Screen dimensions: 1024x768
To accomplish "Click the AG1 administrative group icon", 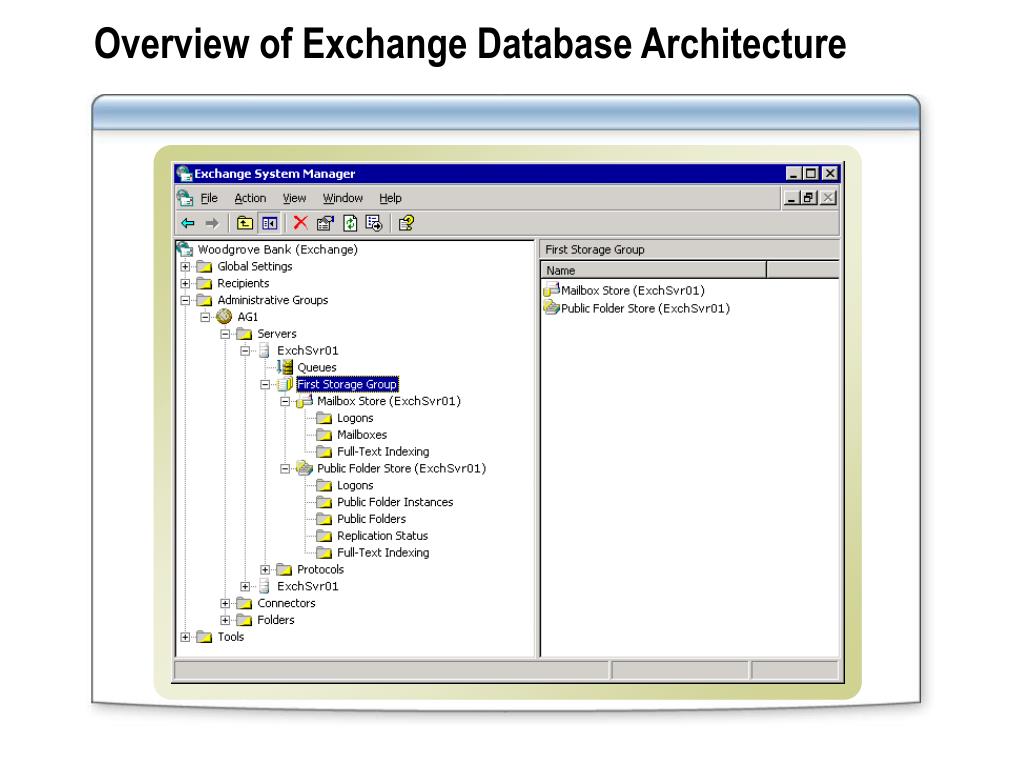I will (224, 317).
